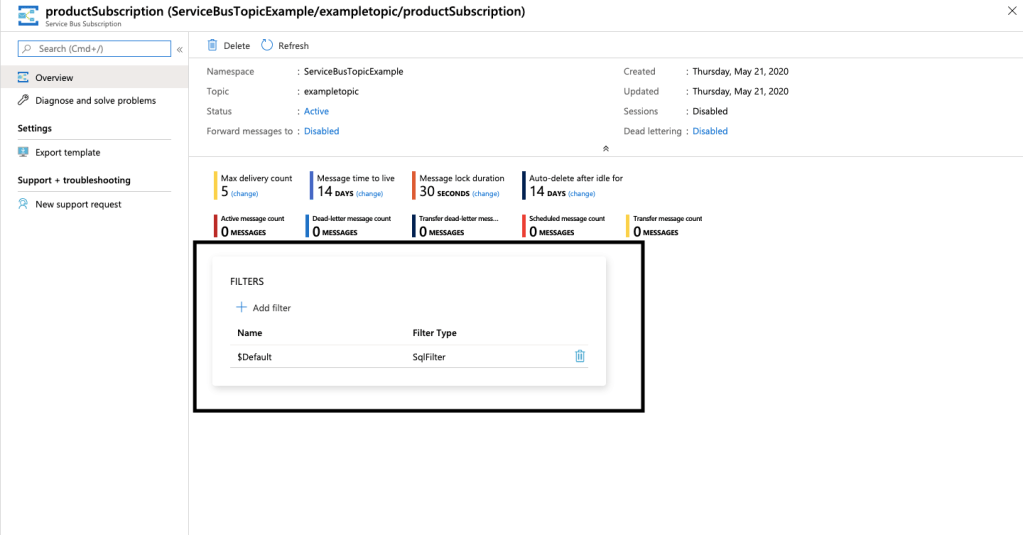The image size is (1023, 535).
Task: Collapse the sidebar with double chevron
Action: point(180,49)
